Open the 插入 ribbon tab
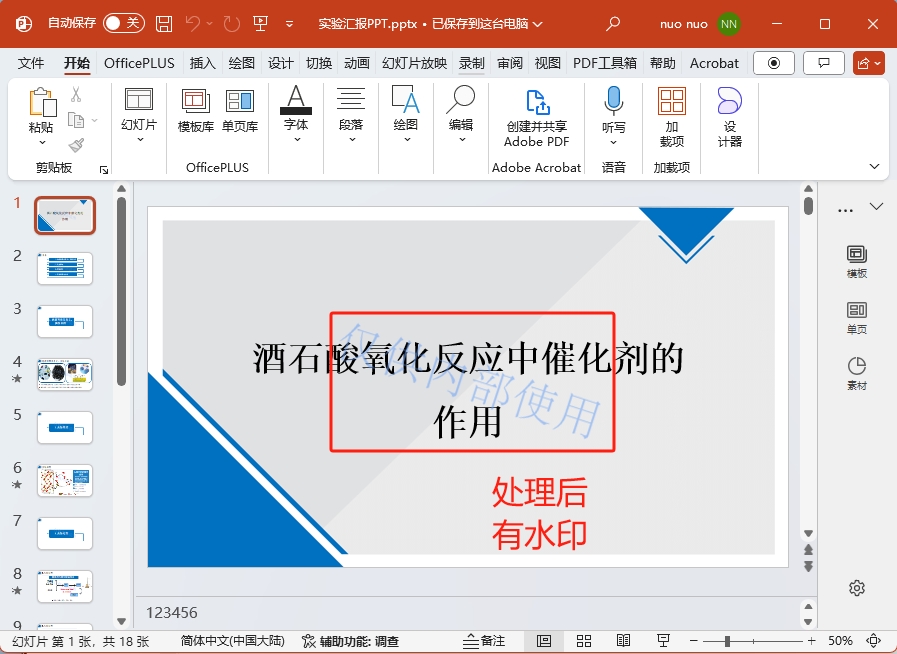The width and height of the screenshot is (897, 654). click(202, 62)
